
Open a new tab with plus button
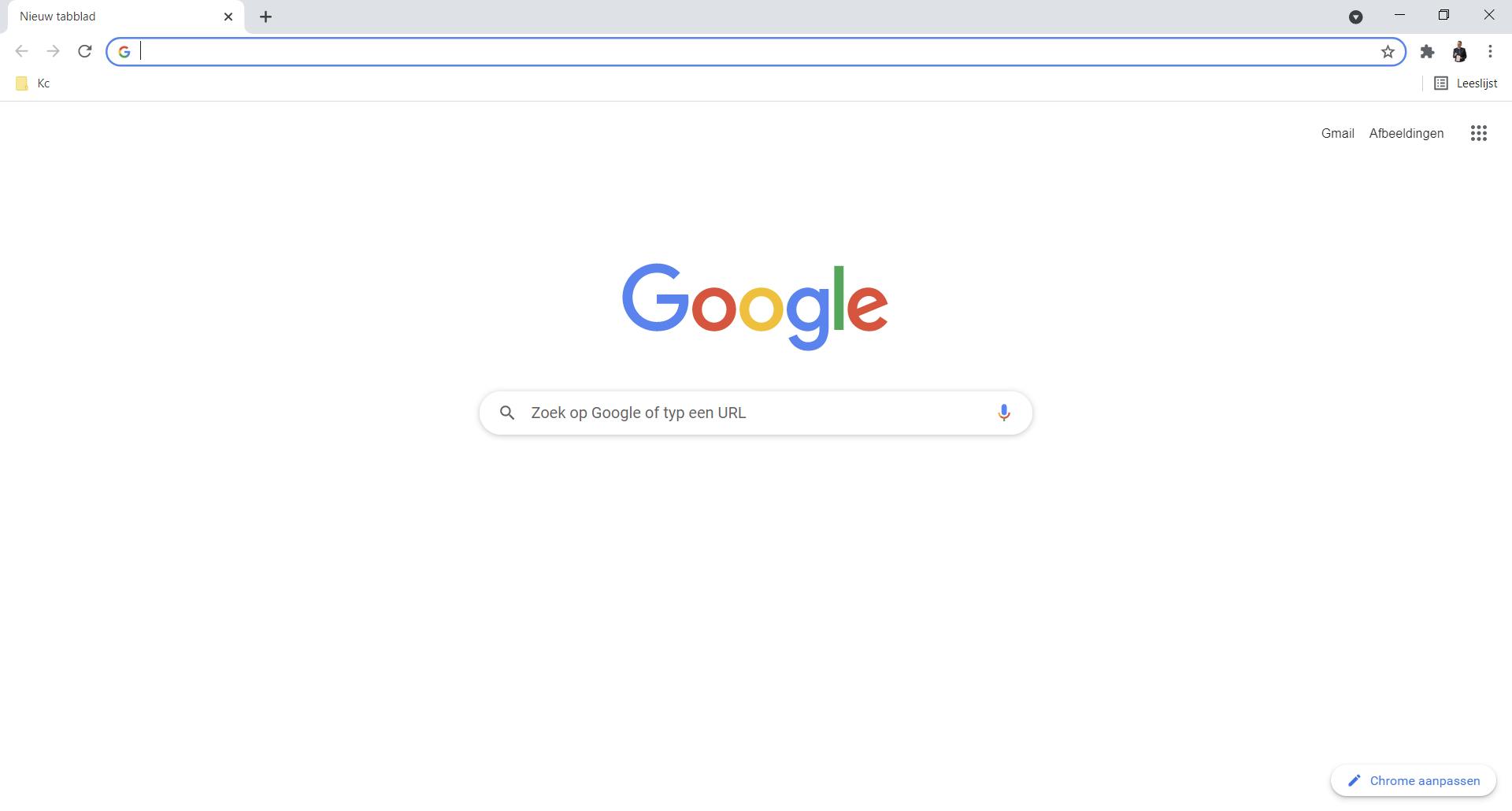(265, 17)
